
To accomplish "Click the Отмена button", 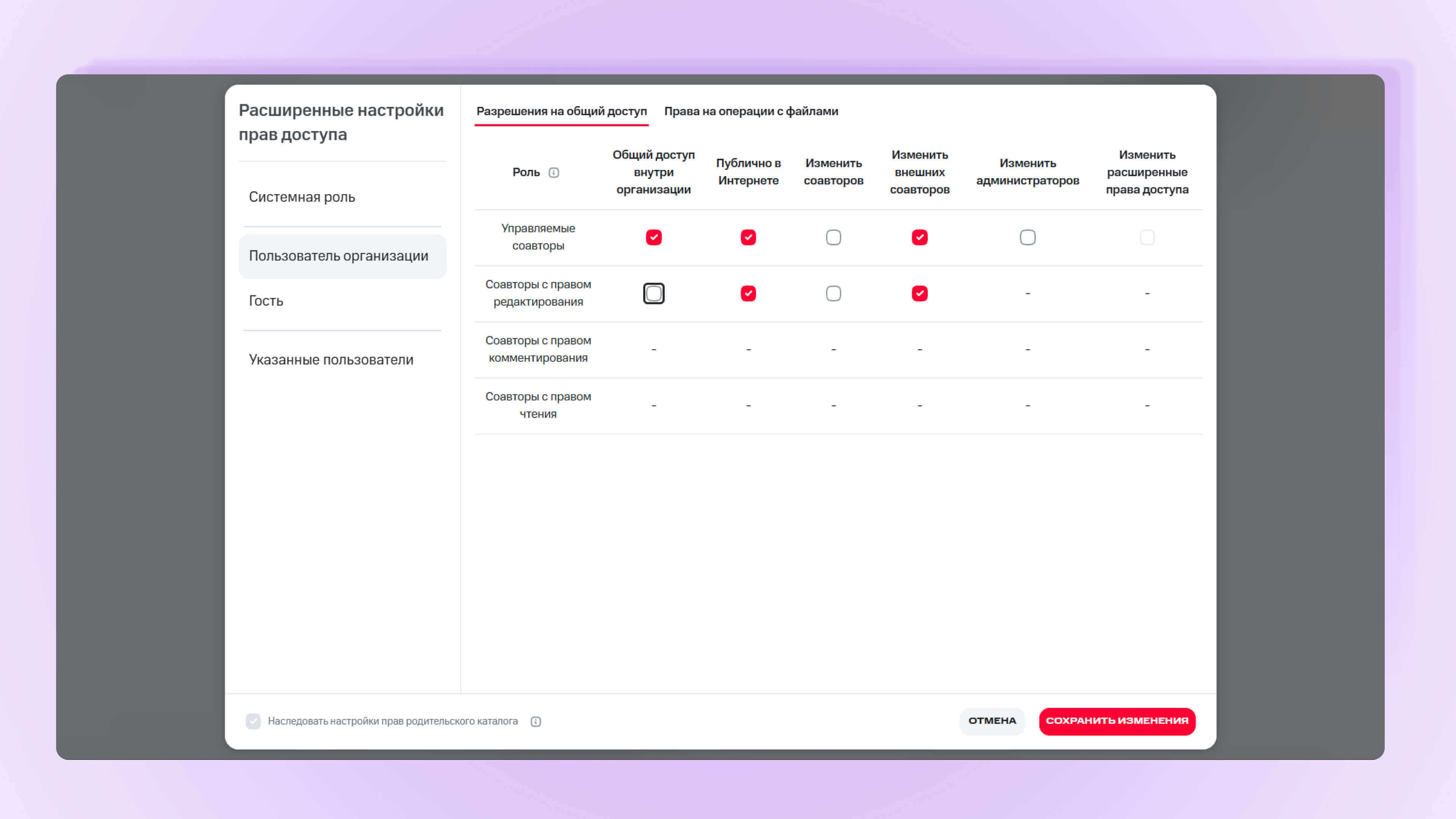I will point(992,721).
